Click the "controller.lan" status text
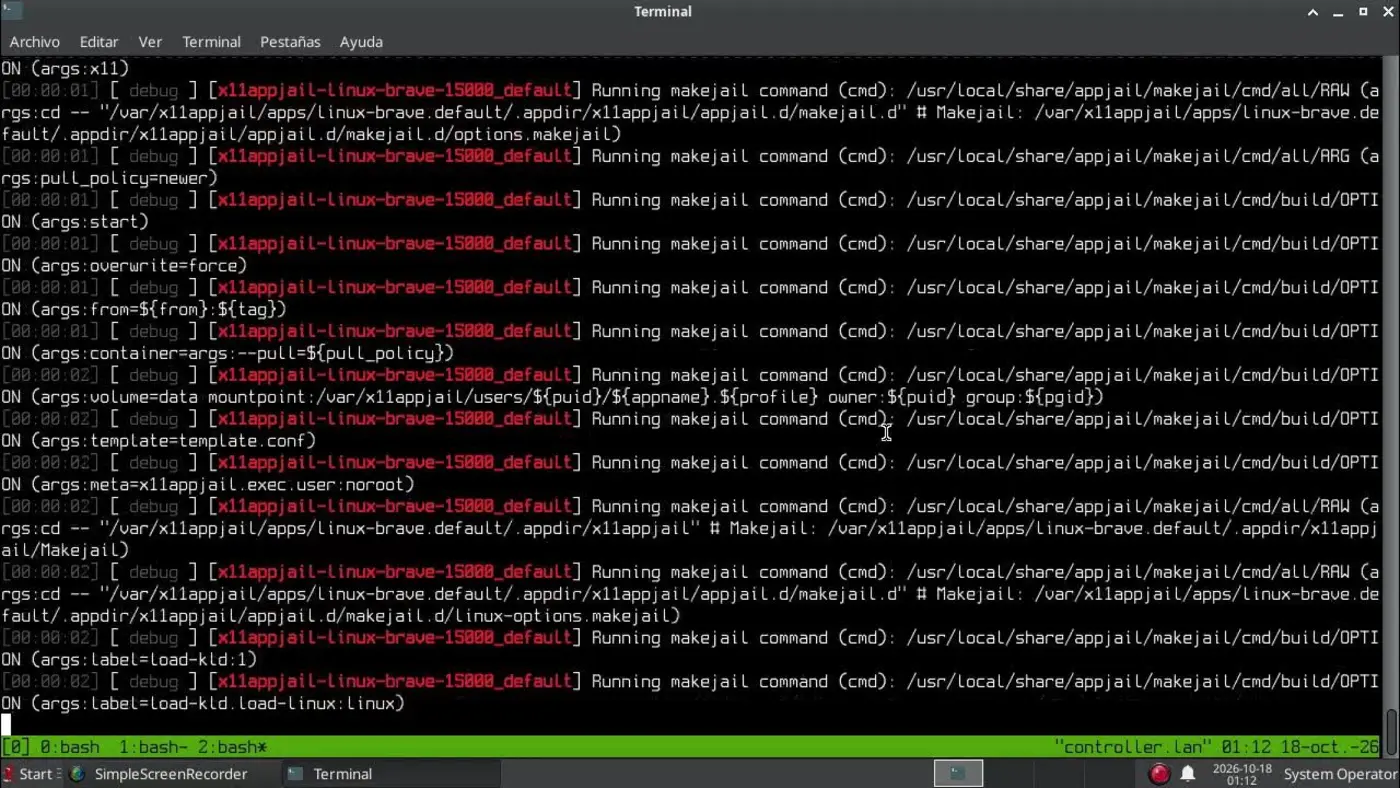 [1132, 747]
